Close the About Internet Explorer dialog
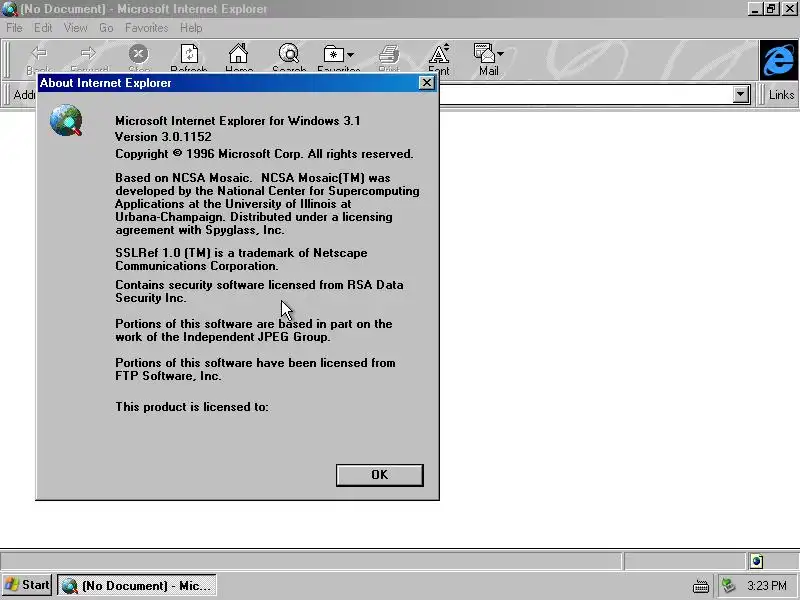The width and height of the screenshot is (800, 600). [427, 83]
